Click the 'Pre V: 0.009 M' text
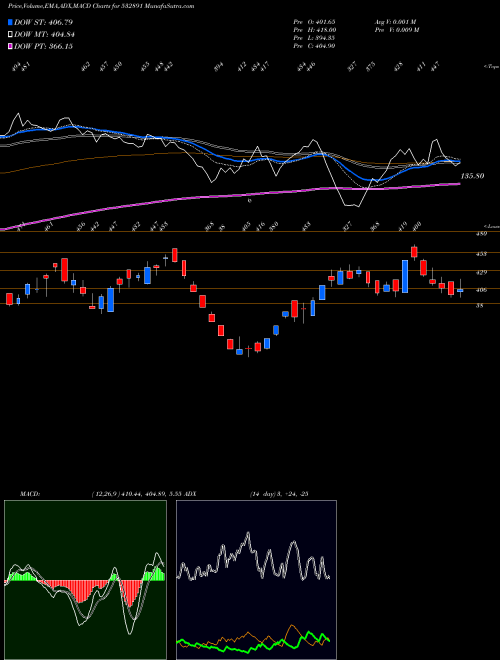 (396, 30)
